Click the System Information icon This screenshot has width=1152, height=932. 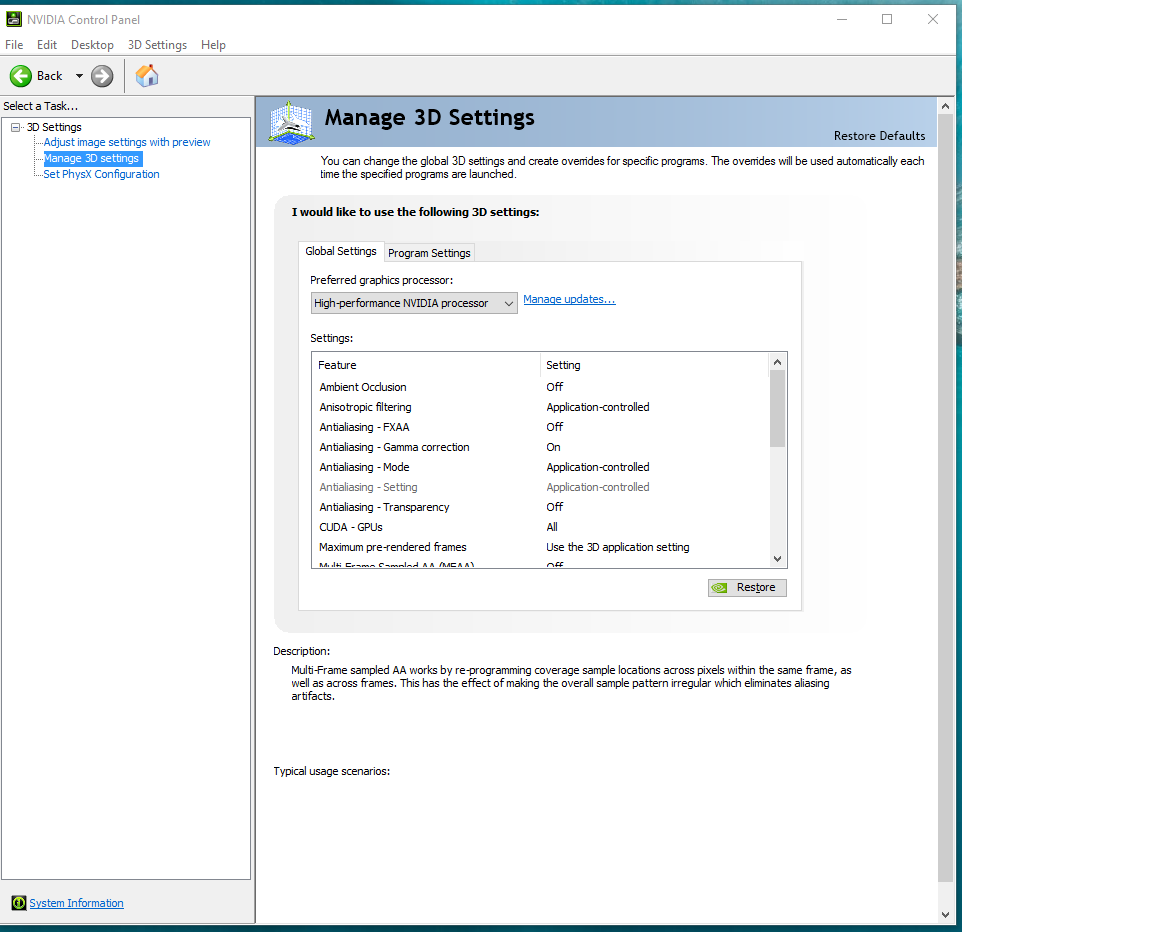coord(18,903)
